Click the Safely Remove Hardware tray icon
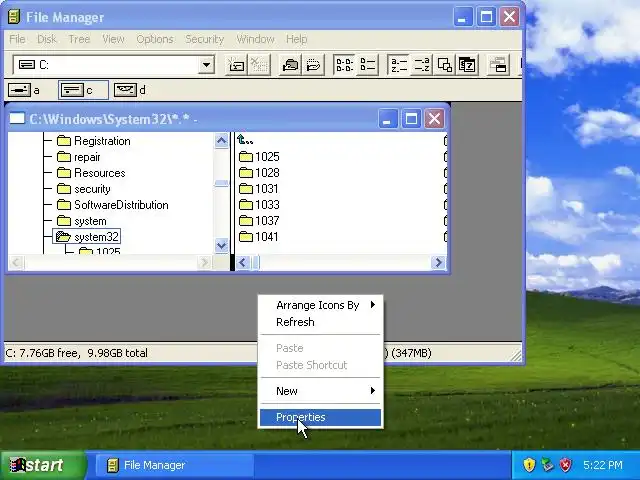 547,464
